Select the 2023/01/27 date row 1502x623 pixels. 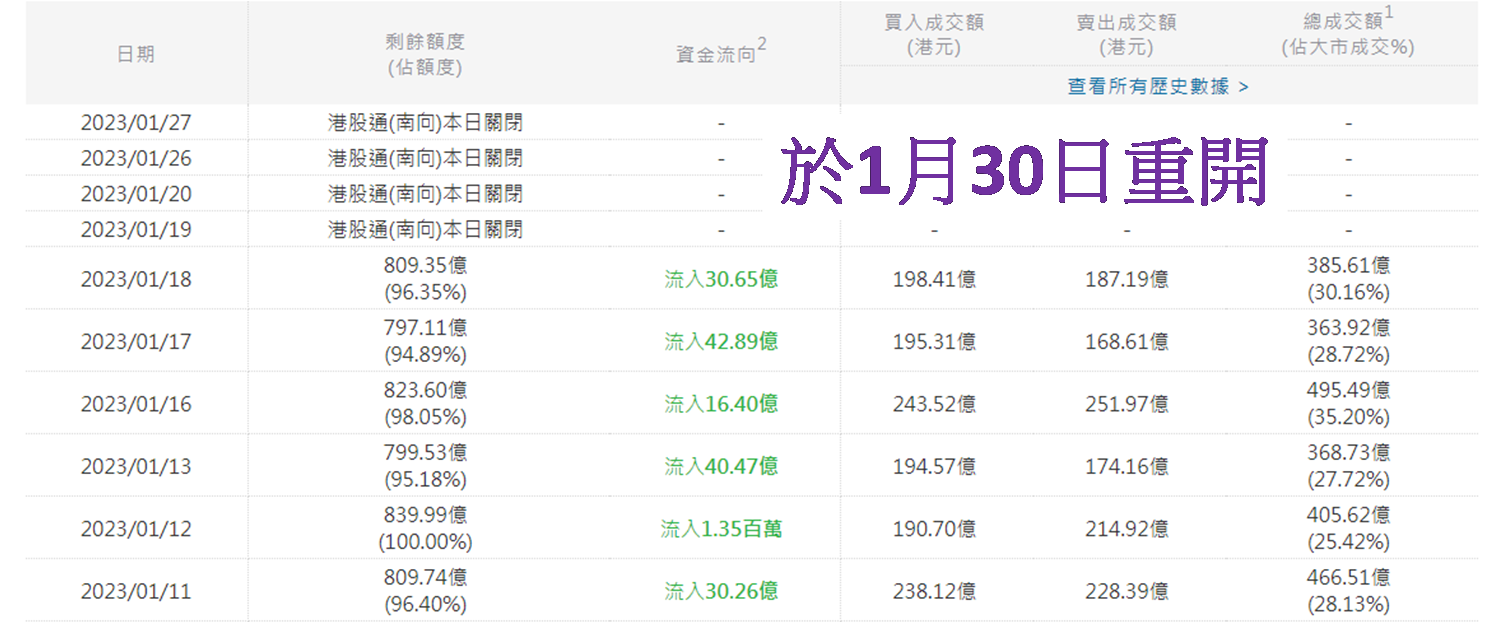coord(136,123)
